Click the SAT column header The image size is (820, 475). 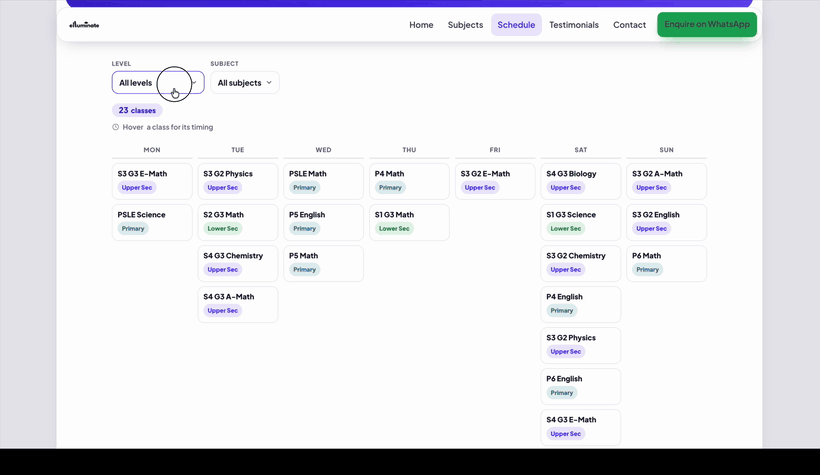581,150
